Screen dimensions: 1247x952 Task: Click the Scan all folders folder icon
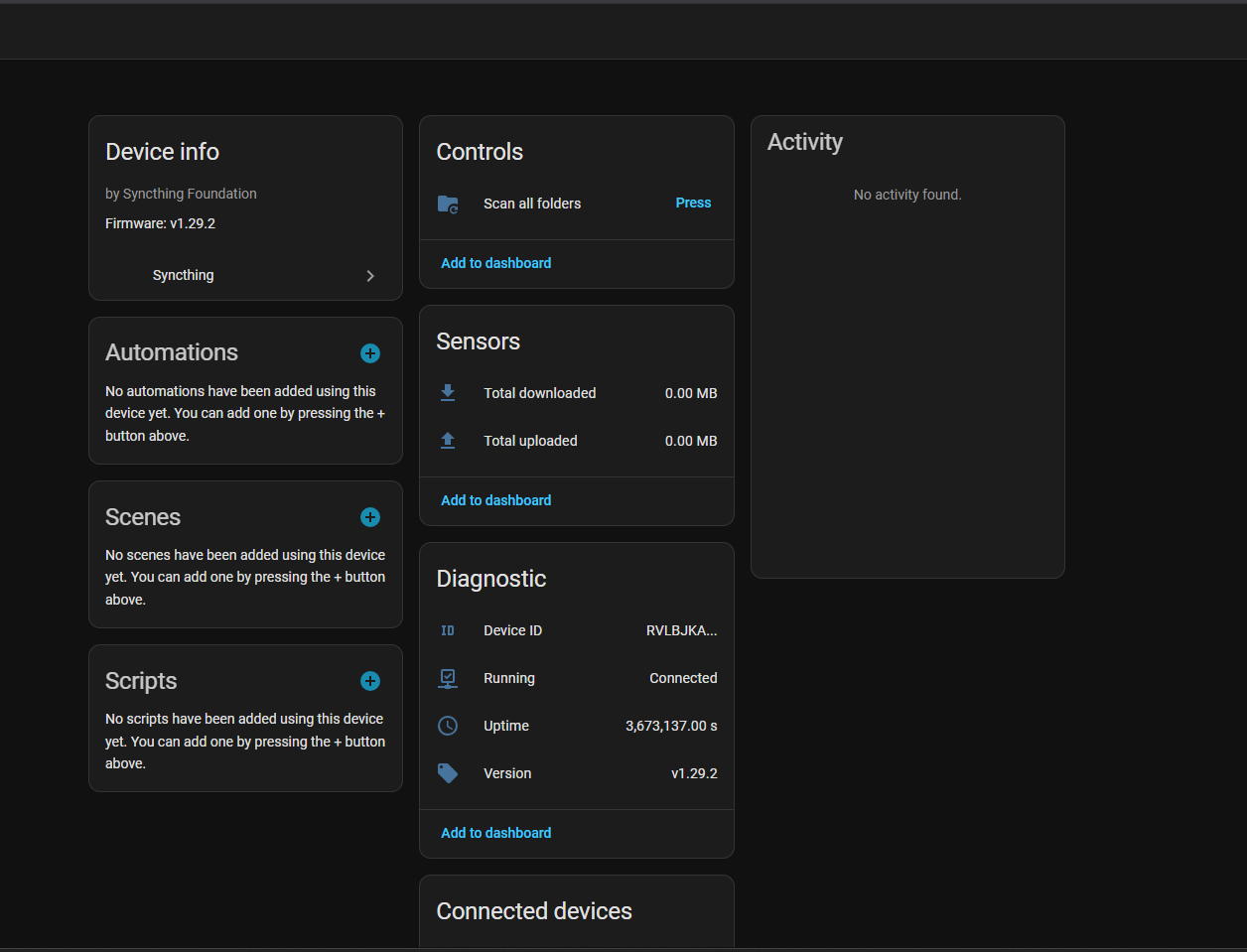click(x=448, y=204)
